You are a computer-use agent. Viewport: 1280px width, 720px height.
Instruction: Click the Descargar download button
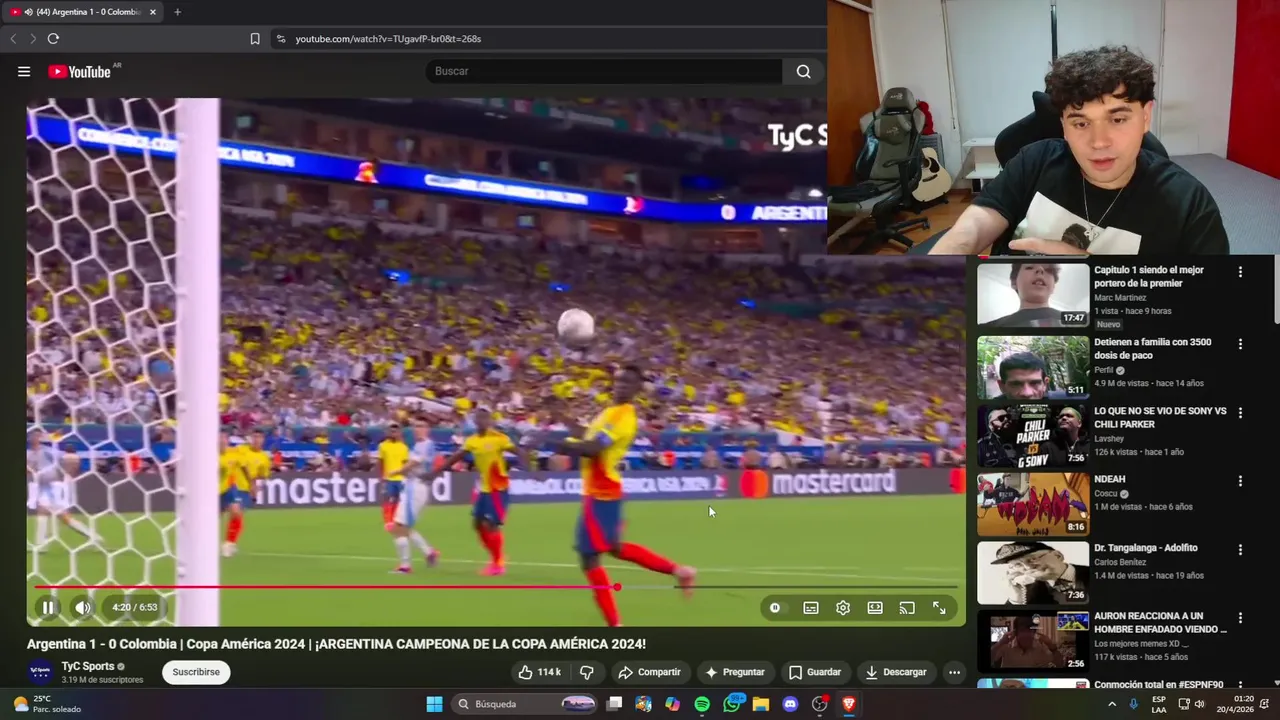pos(896,672)
